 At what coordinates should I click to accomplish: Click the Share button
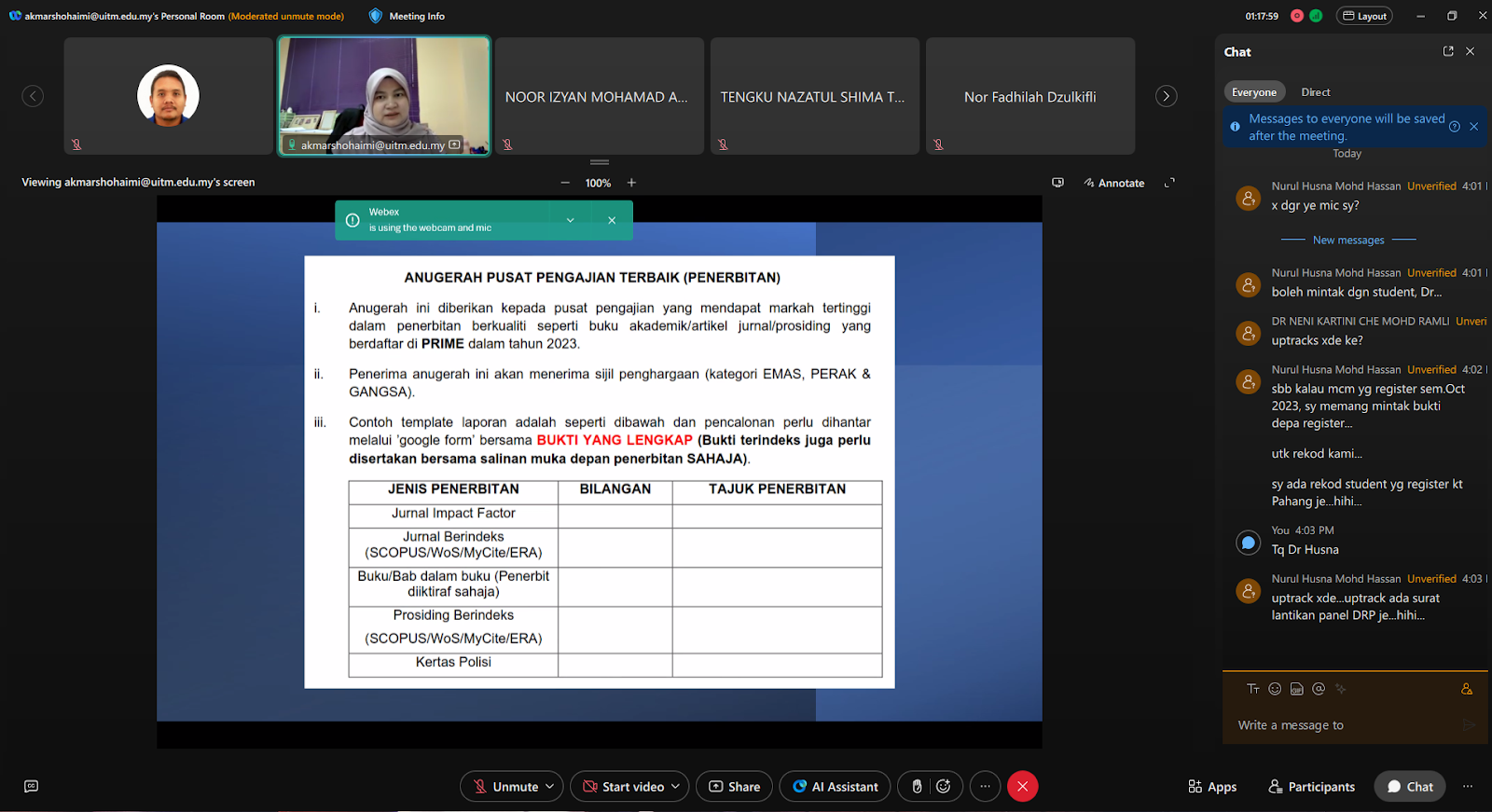click(x=734, y=786)
